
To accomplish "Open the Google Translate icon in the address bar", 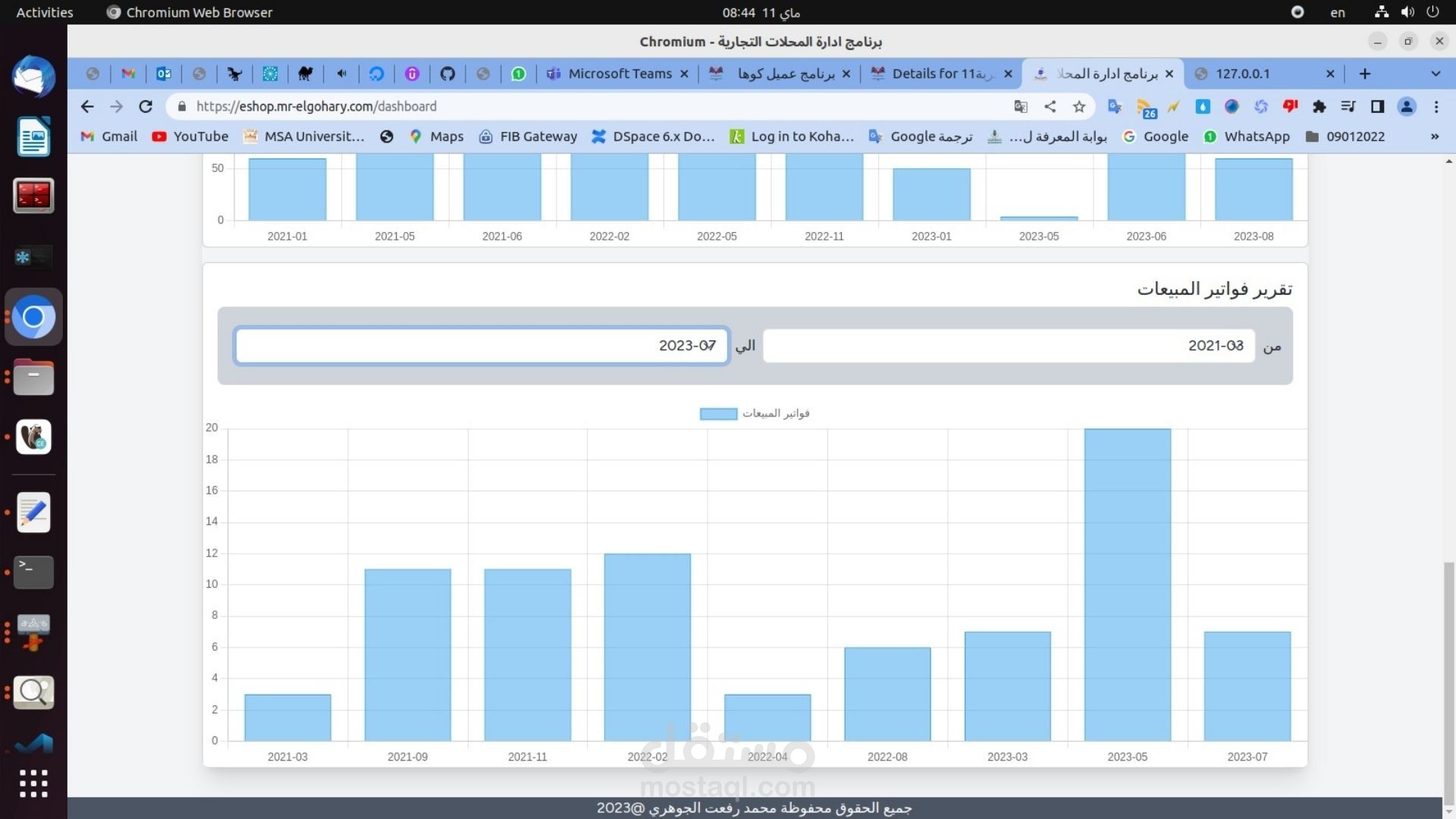I will click(1021, 107).
